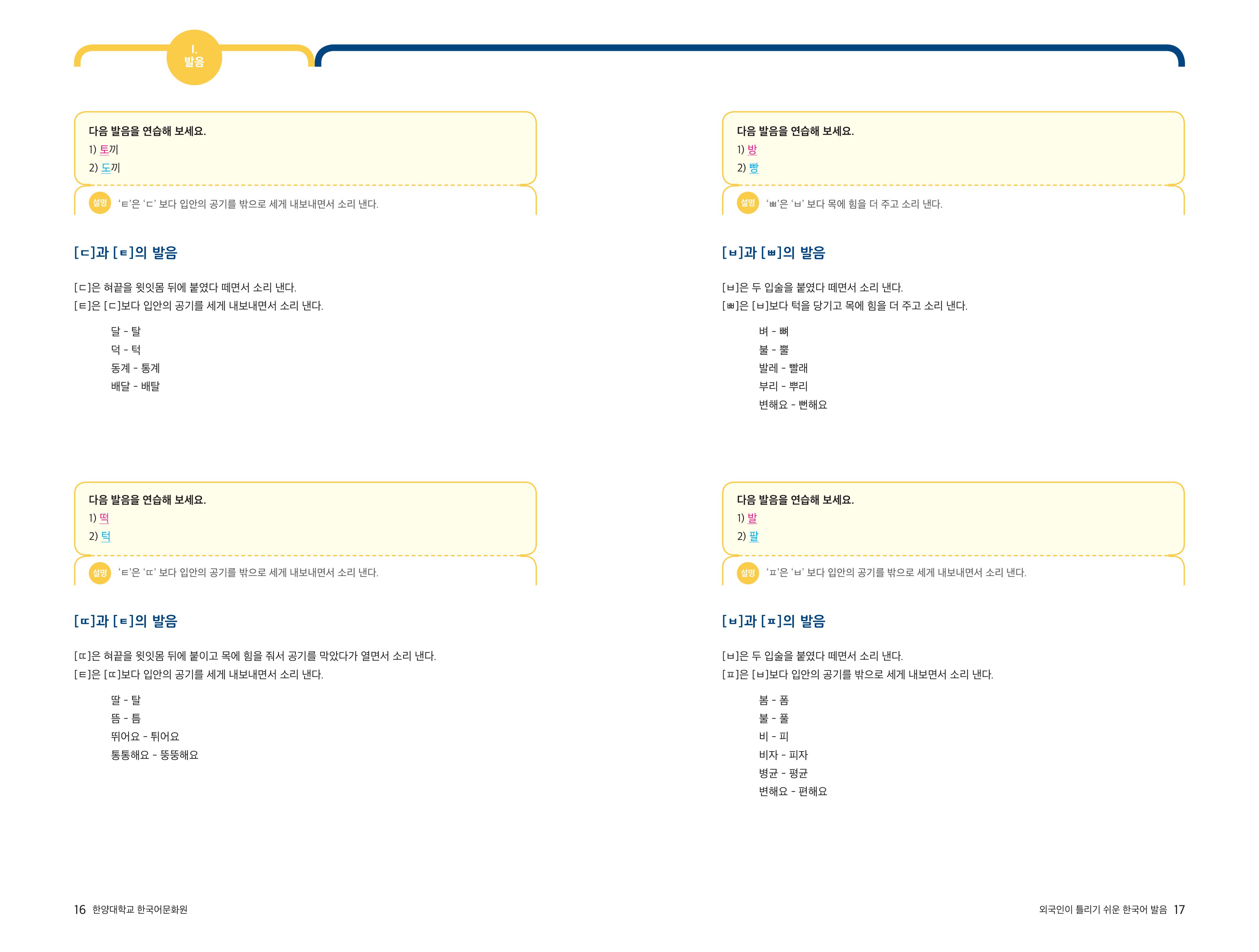This screenshot has height=952, width=1259.
Task: Click the yellow 발음 chapter circle badge
Action: (194, 57)
